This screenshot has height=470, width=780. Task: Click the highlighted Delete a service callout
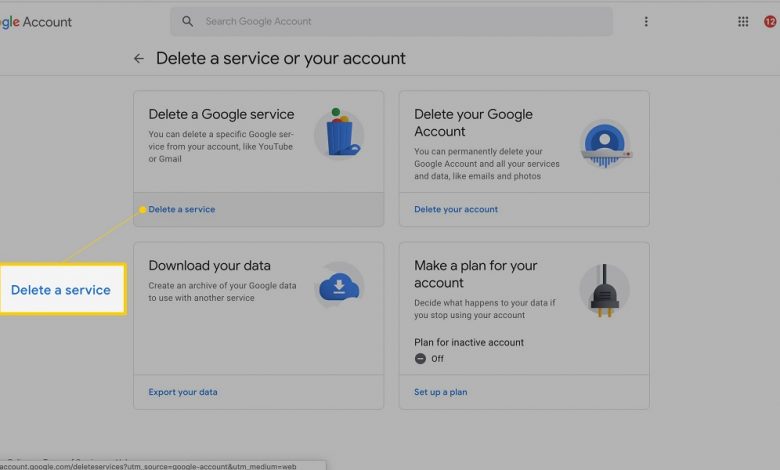(x=61, y=290)
